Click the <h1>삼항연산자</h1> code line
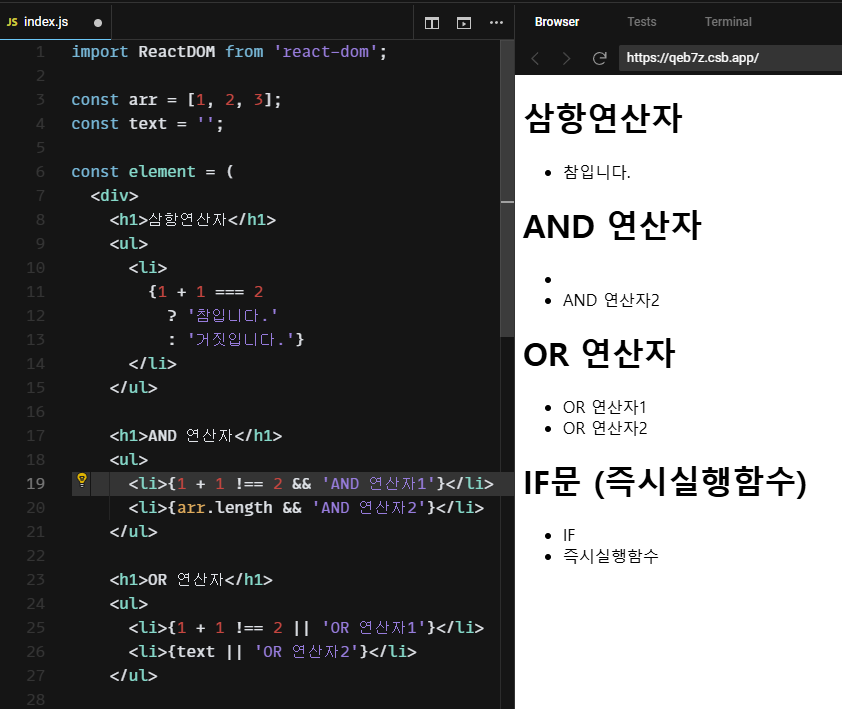 [193, 220]
